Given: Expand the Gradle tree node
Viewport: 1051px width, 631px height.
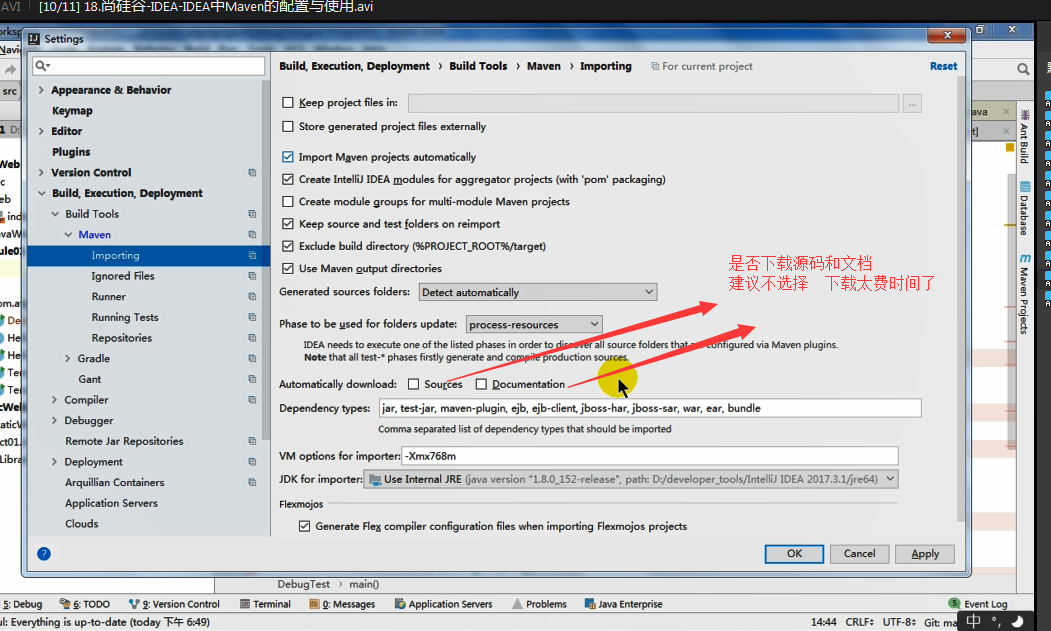Looking at the screenshot, I should [68, 359].
